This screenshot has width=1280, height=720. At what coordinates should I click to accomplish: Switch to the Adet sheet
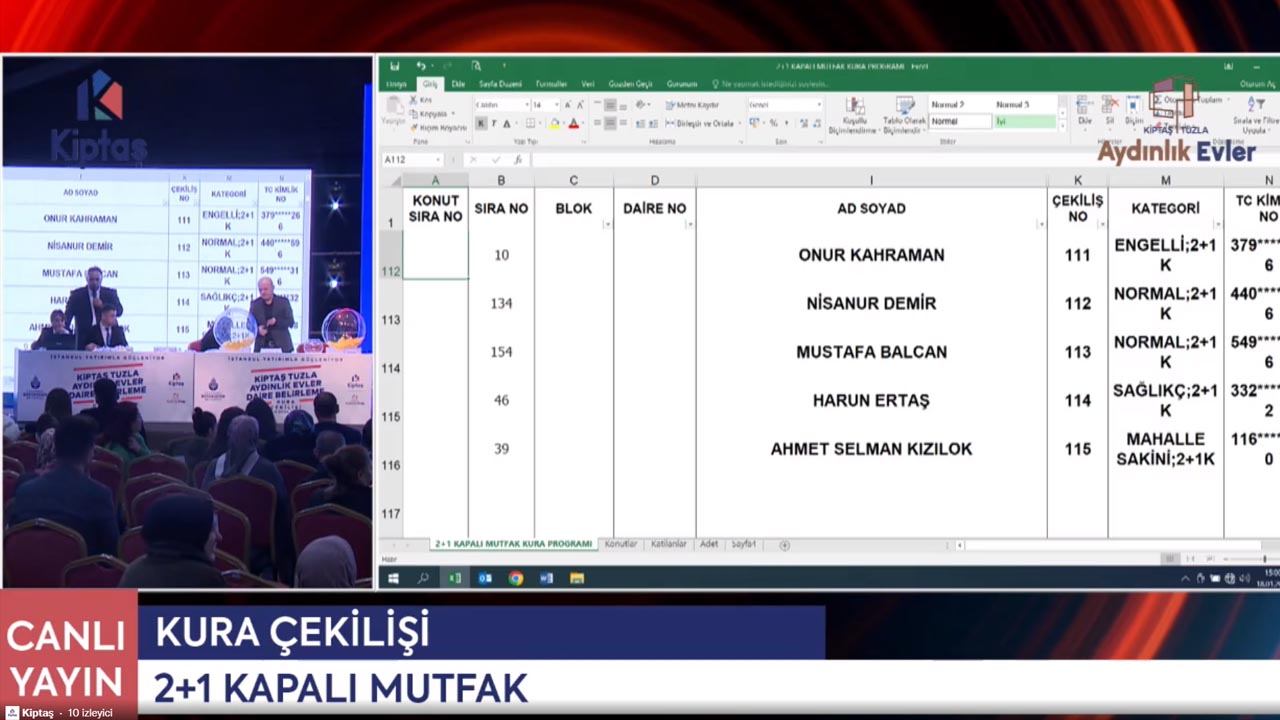pyautogui.click(x=709, y=545)
